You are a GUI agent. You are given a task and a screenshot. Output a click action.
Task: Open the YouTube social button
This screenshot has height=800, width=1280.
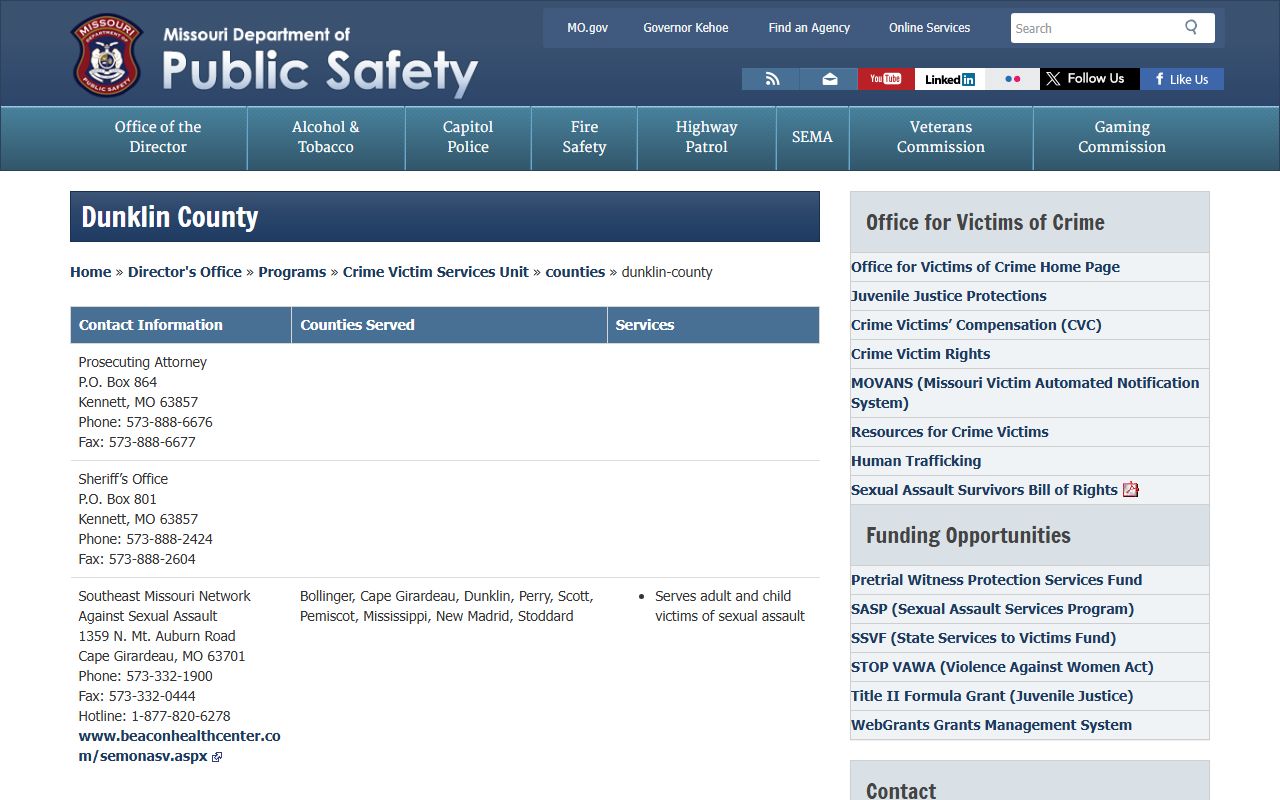[885, 79]
